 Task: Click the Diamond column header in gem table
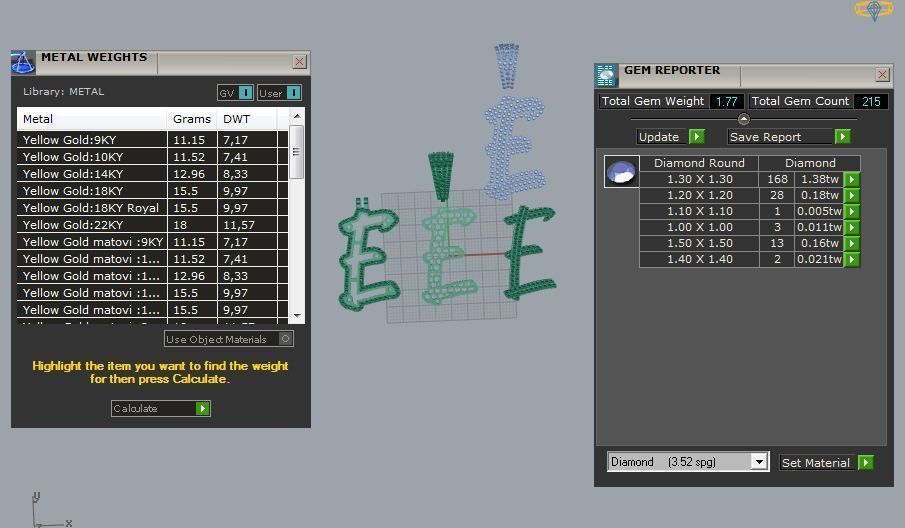810,163
